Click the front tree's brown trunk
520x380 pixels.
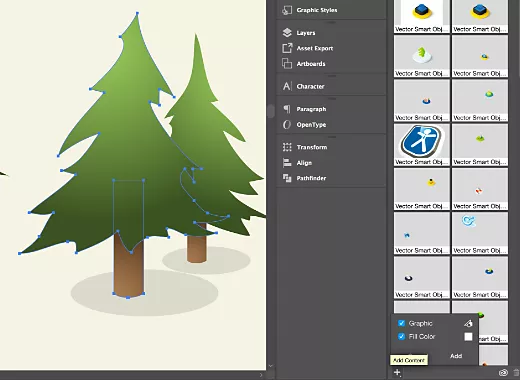[x=129, y=272]
